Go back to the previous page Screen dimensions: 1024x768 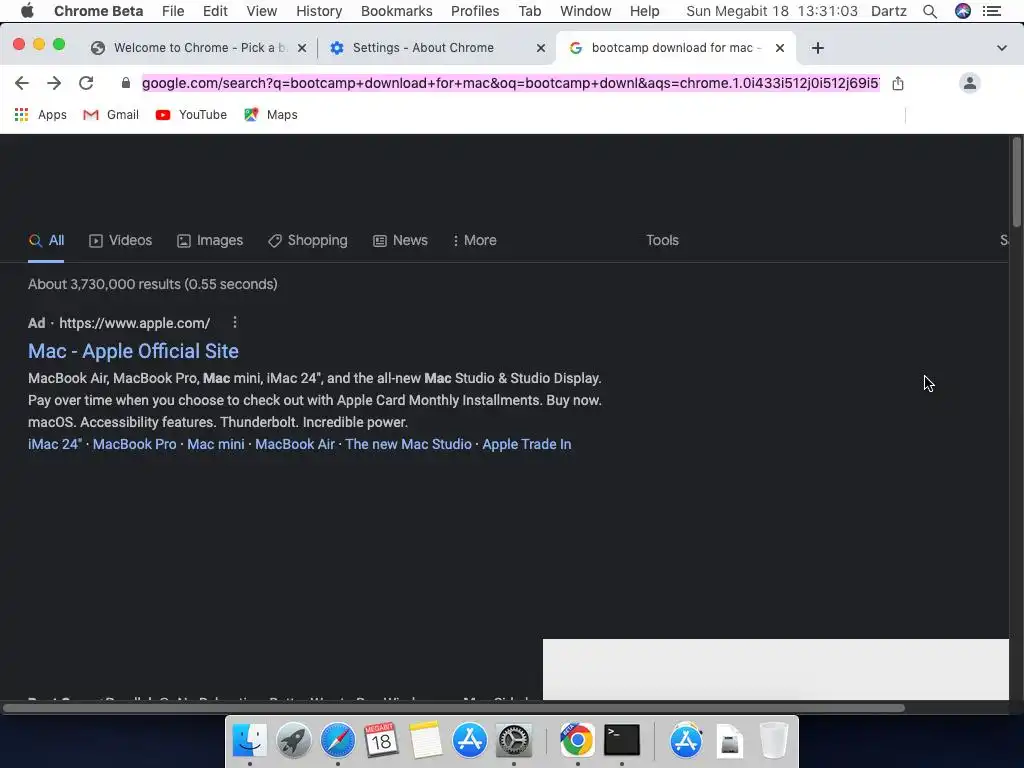tap(22, 83)
